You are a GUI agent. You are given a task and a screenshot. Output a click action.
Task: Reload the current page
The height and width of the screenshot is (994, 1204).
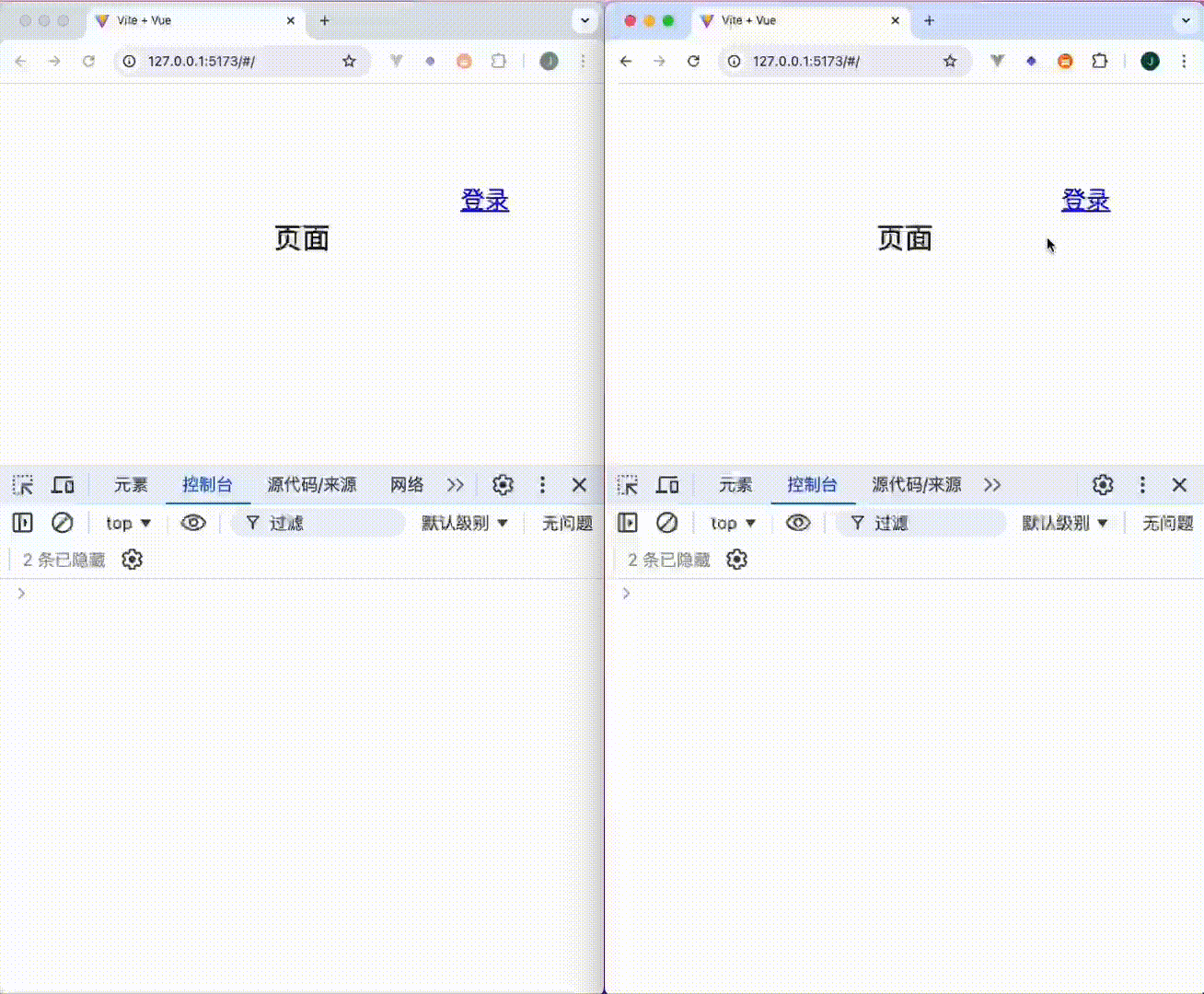coord(88,62)
